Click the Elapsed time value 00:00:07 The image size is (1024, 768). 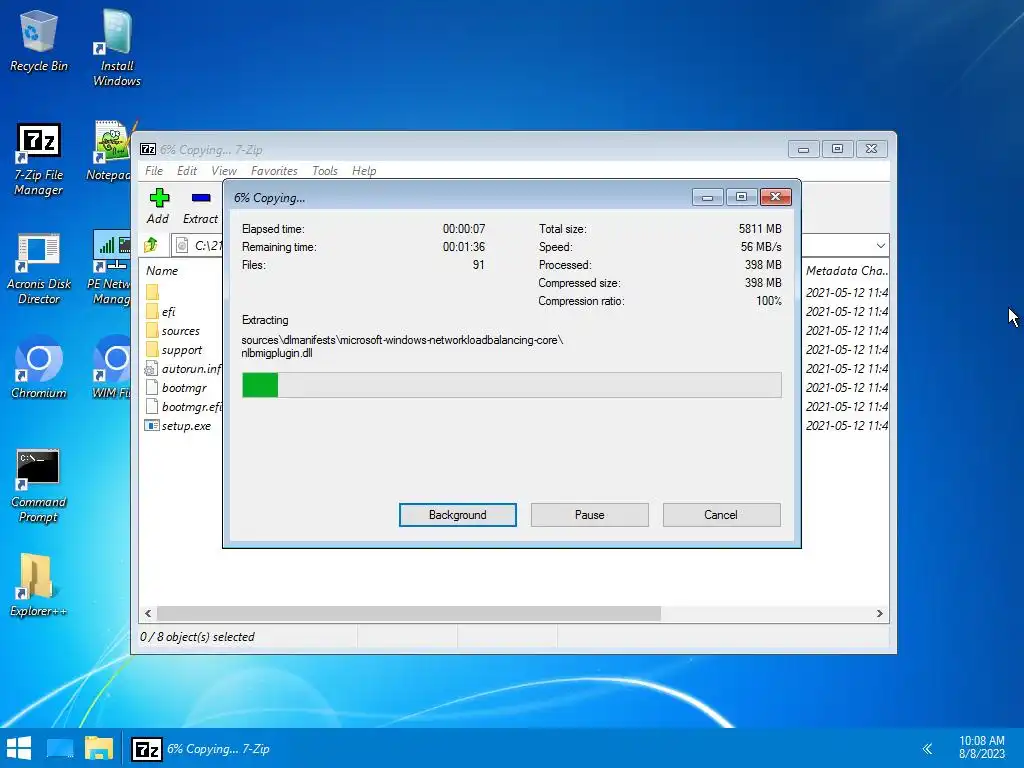coord(464,229)
